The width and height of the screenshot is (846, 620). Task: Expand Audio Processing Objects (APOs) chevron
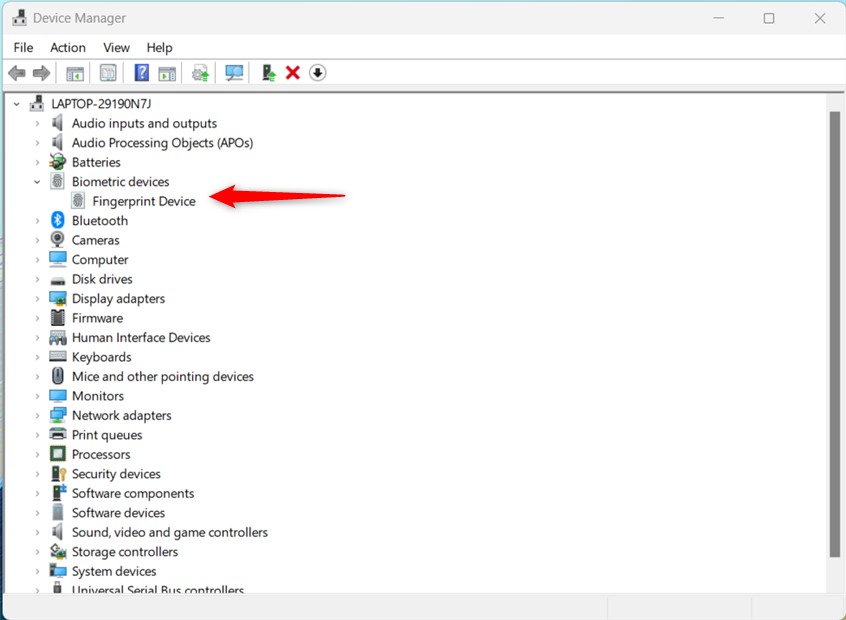pyautogui.click(x=37, y=143)
